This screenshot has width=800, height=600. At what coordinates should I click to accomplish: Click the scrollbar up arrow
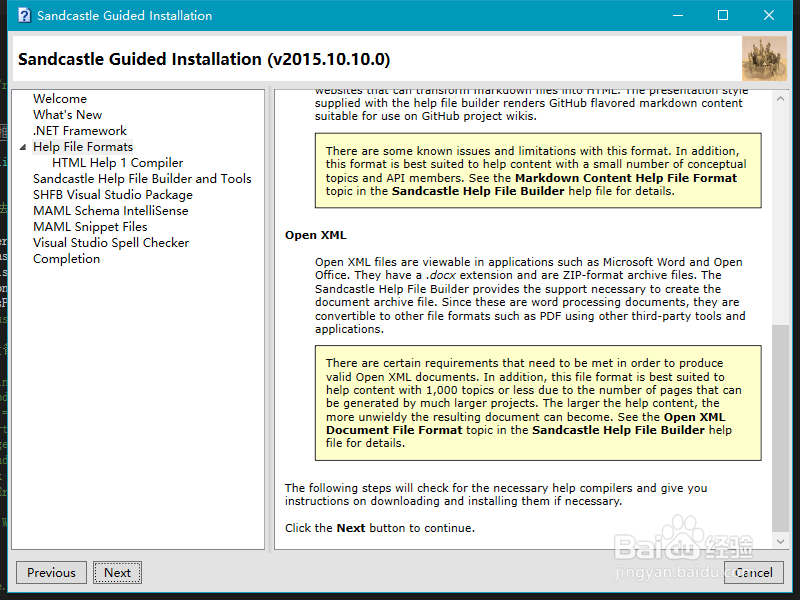(x=780, y=99)
